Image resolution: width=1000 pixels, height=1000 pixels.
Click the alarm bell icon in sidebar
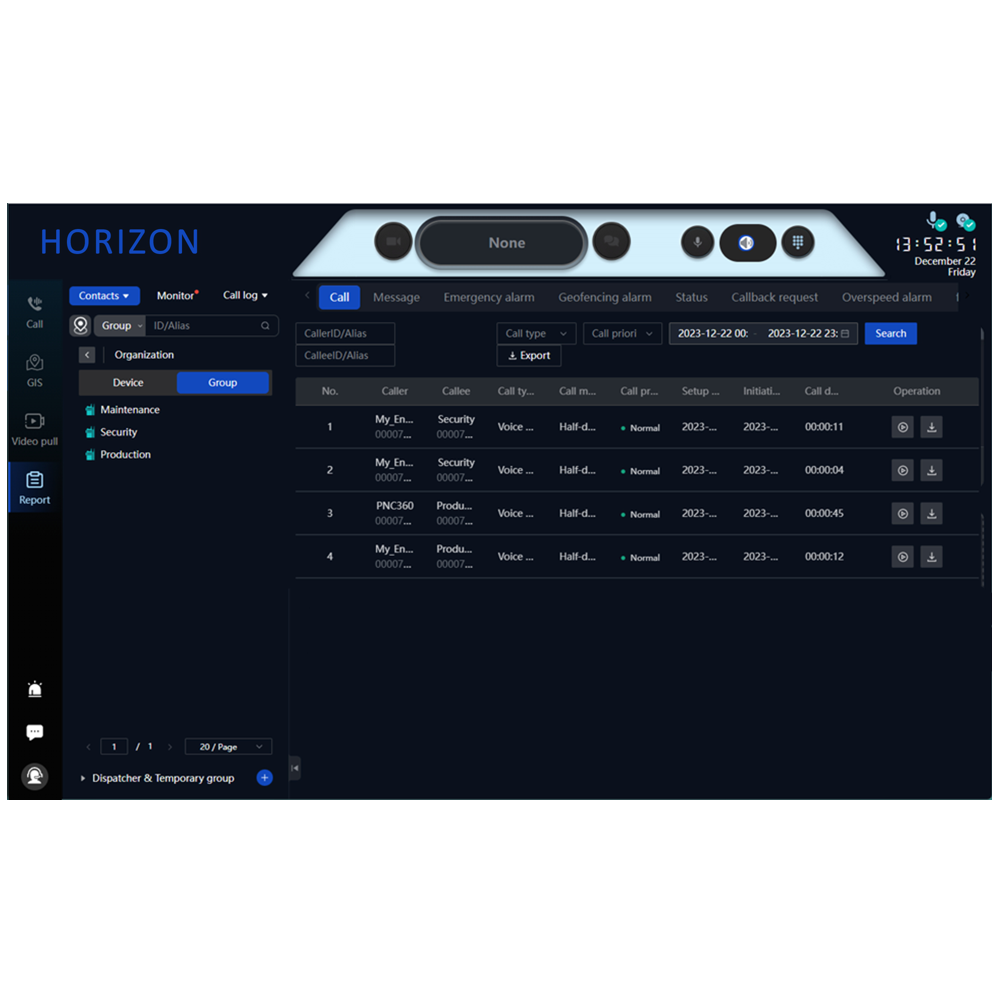pyautogui.click(x=35, y=689)
